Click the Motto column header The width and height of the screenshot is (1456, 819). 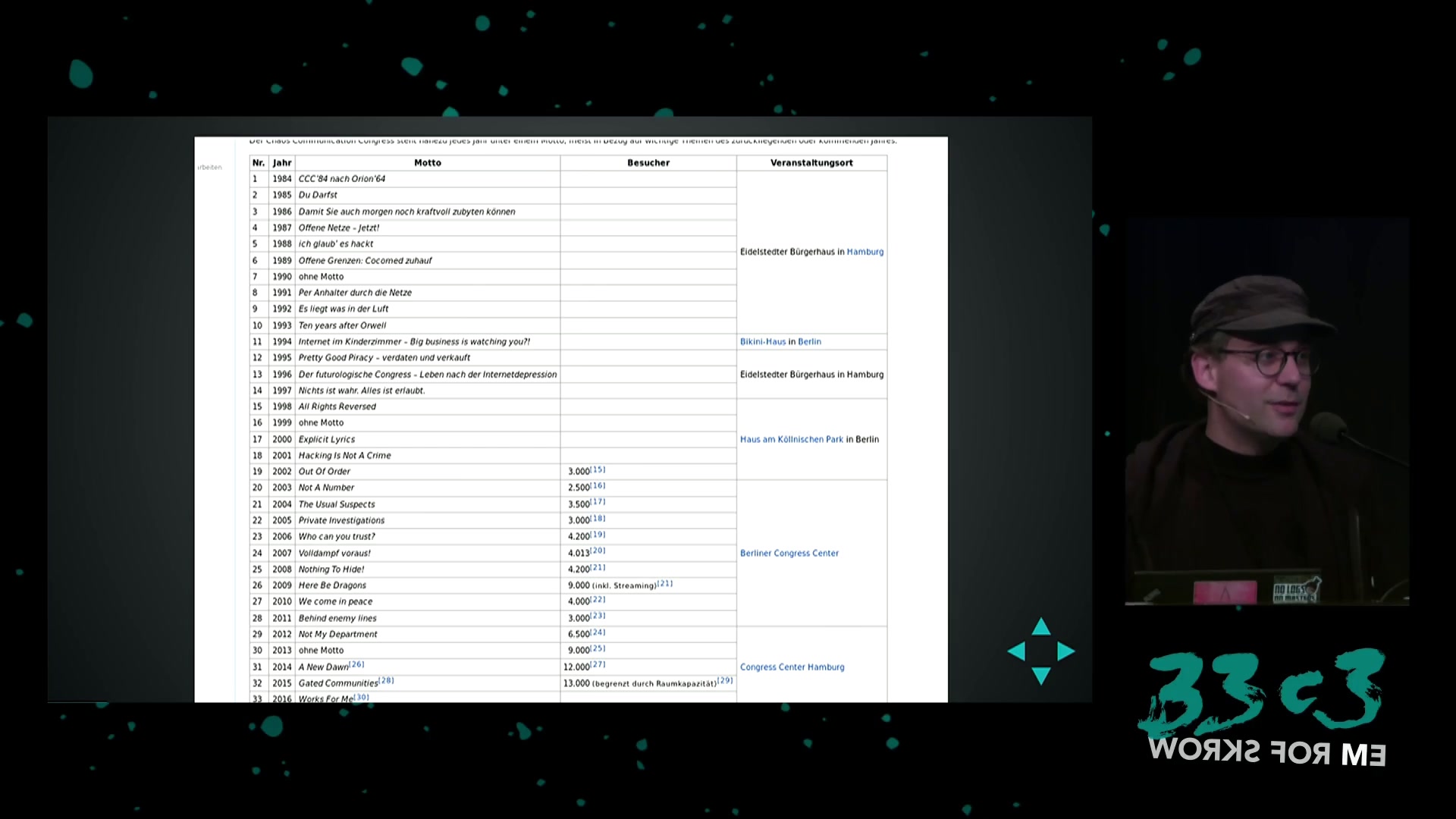coord(428,162)
